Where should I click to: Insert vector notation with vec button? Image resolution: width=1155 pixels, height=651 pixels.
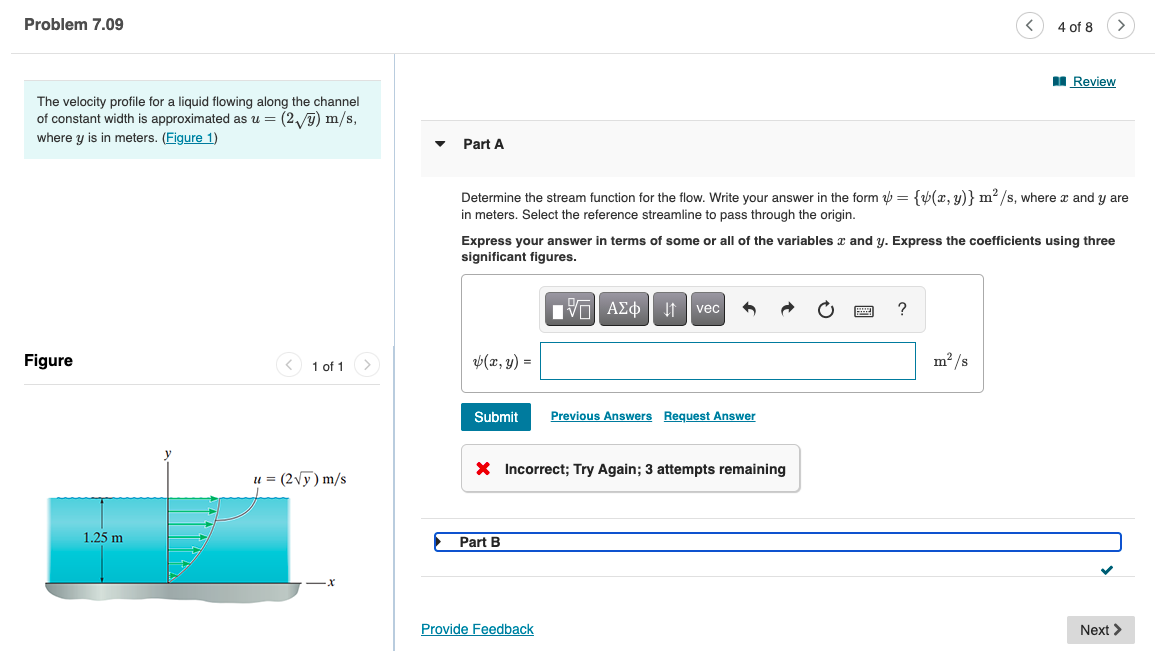tap(707, 309)
